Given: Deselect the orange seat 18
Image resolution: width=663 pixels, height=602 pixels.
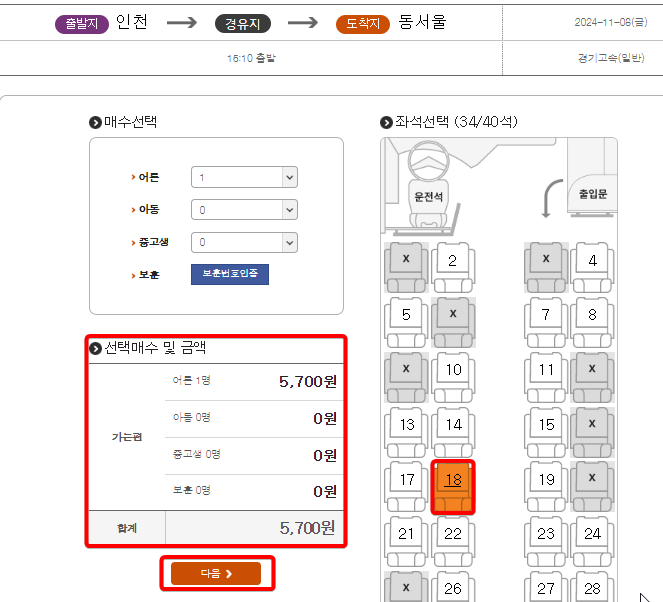Looking at the screenshot, I should click(453, 487).
